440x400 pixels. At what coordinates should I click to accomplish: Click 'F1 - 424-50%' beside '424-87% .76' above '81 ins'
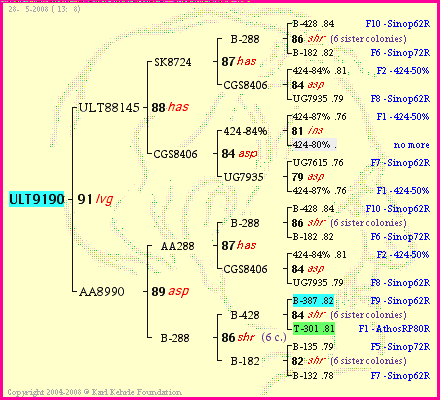click(403, 117)
